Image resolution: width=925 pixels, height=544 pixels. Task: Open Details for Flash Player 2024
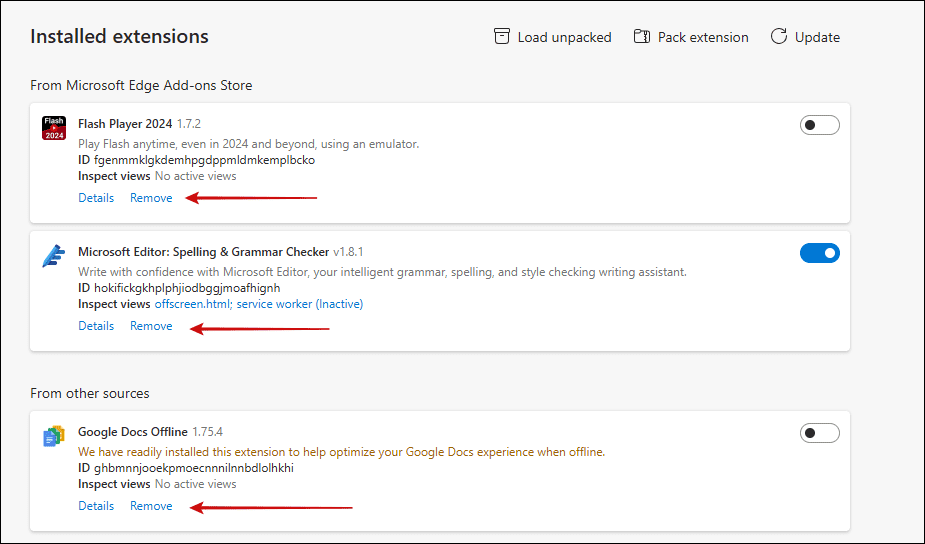(96, 198)
